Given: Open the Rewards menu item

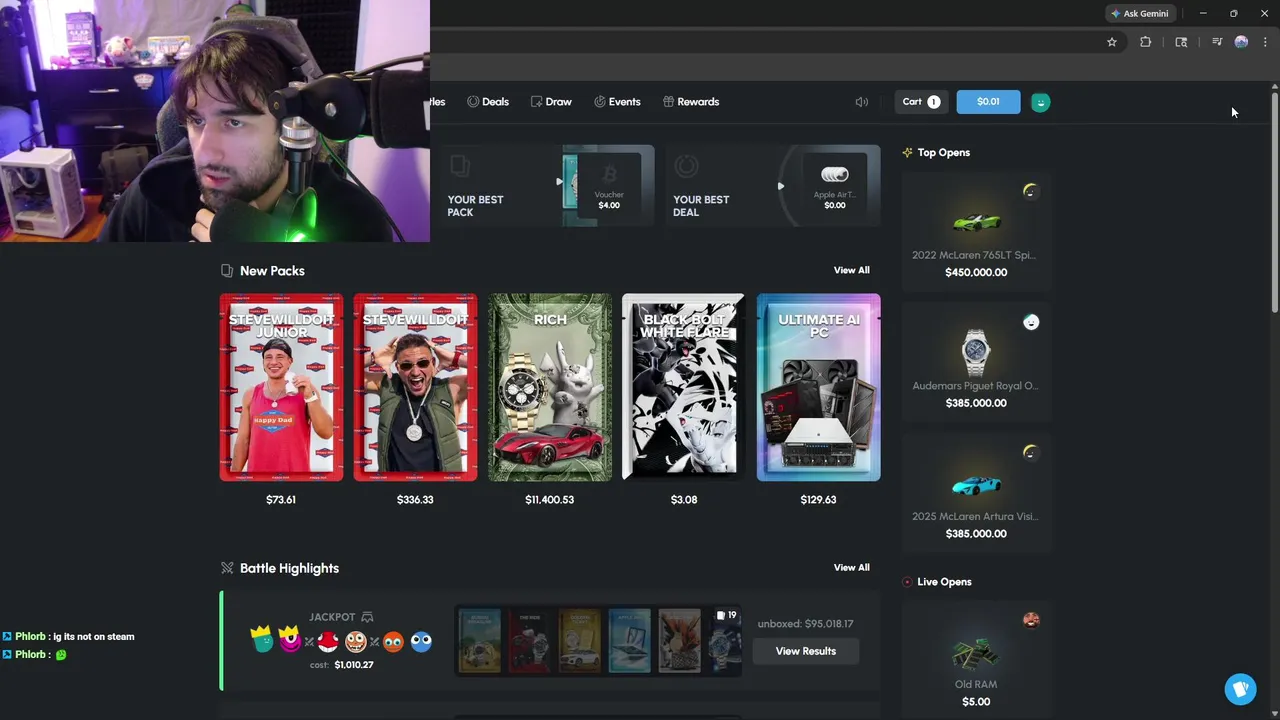Looking at the screenshot, I should click(x=691, y=102).
